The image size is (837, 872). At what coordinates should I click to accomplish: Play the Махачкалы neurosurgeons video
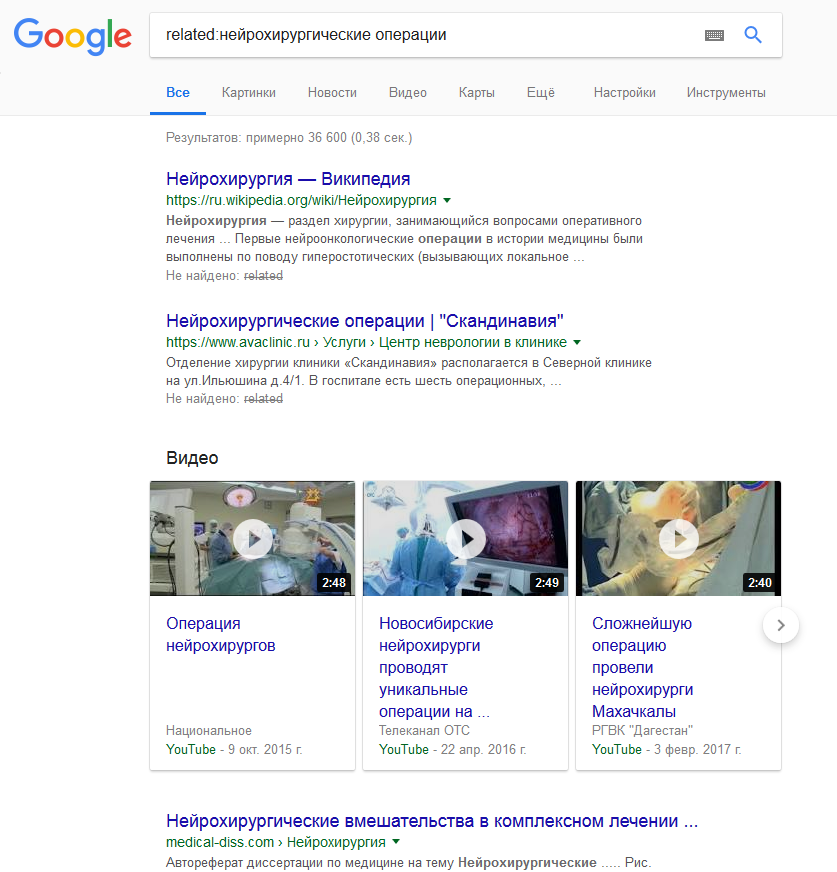[678, 538]
